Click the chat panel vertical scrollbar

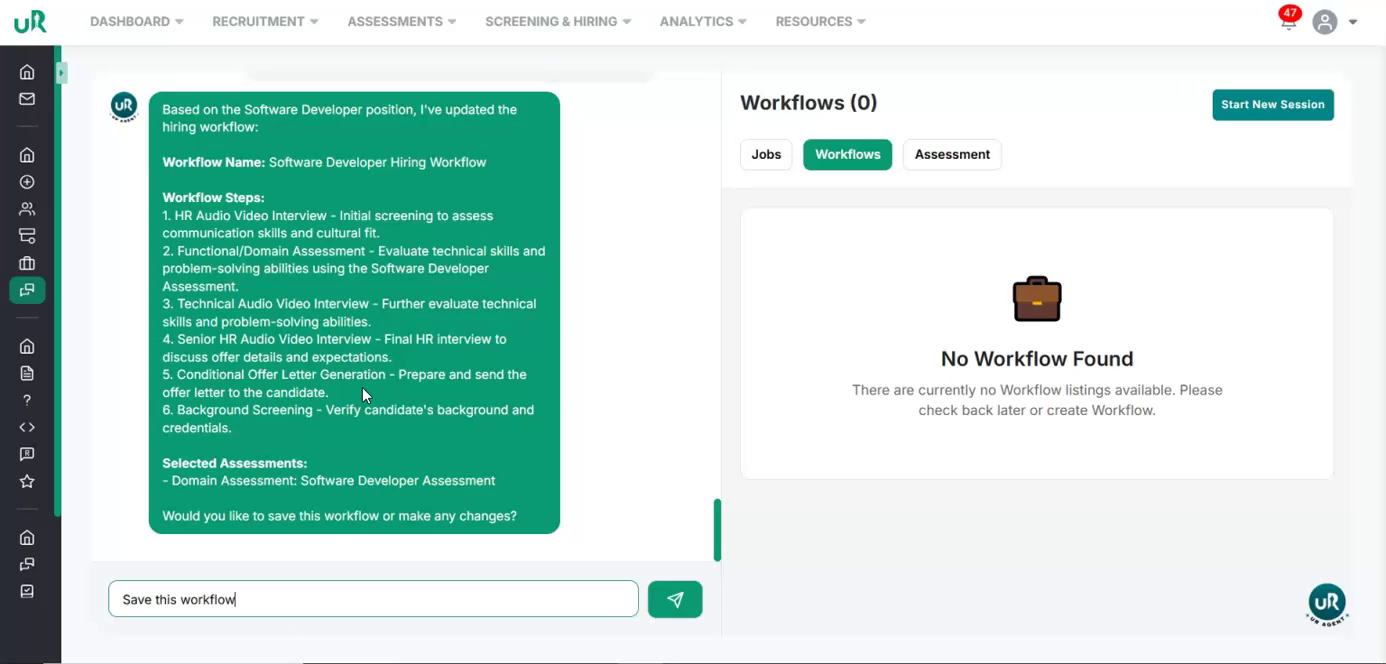point(717,529)
